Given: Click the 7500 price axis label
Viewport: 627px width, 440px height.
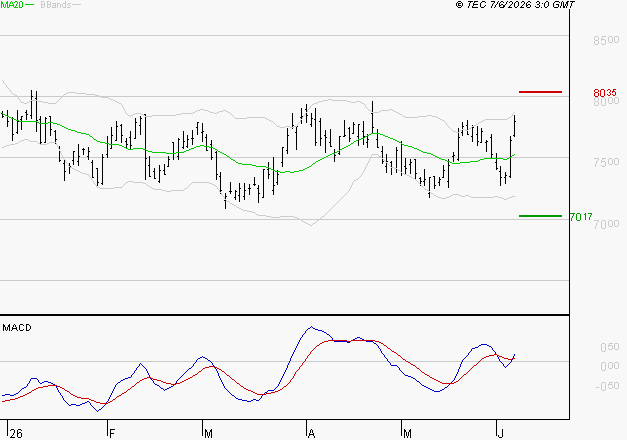Looking at the screenshot, I should [606, 162].
